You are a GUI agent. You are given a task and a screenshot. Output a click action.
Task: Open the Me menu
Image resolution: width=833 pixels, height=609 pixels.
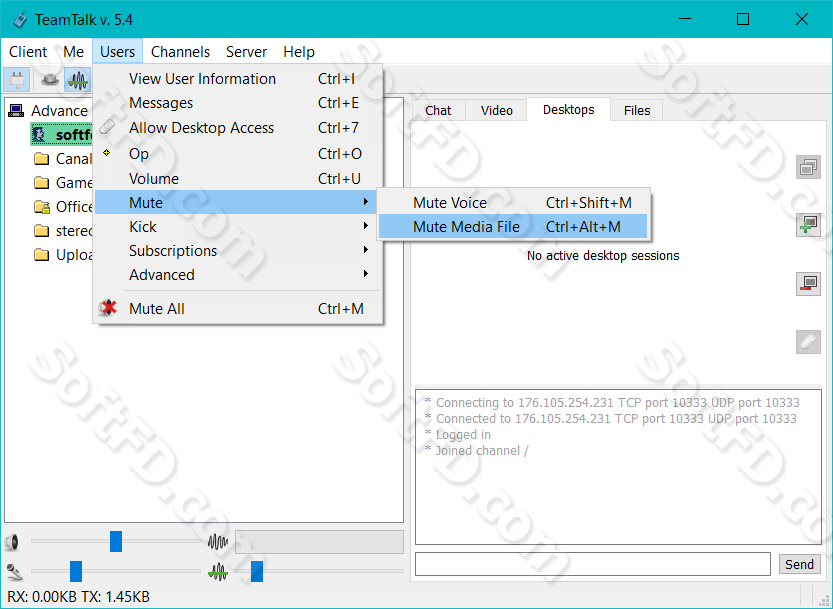73,52
